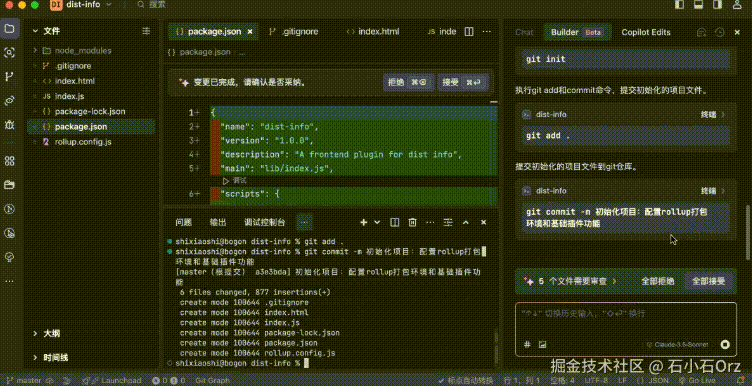Open 终端 link for git commit command
Viewport: 752px width, 386px height.
(713, 191)
